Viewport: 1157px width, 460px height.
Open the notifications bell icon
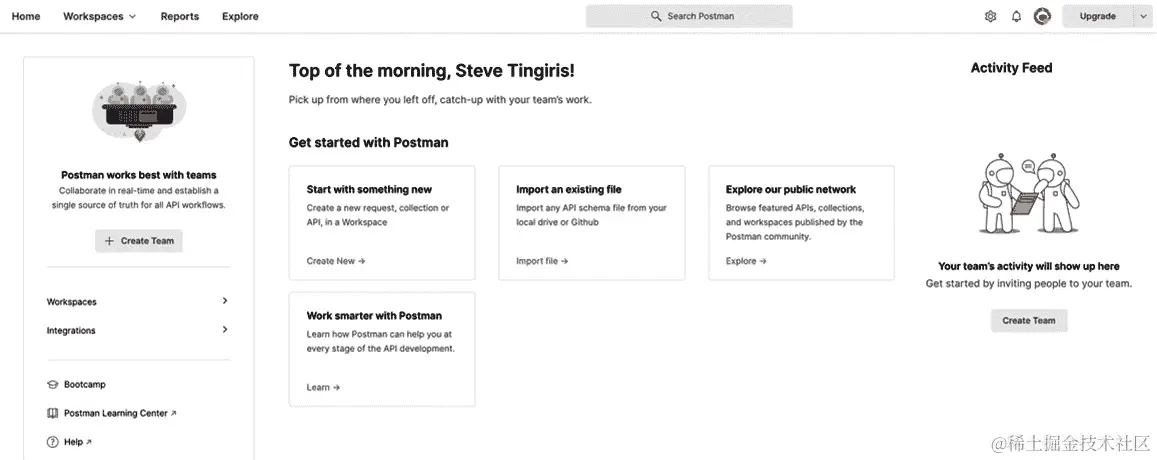click(1016, 16)
